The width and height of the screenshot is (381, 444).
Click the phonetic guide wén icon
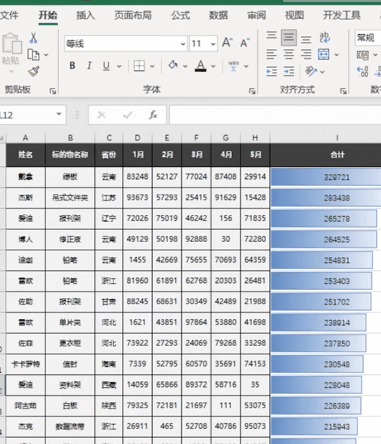233,66
